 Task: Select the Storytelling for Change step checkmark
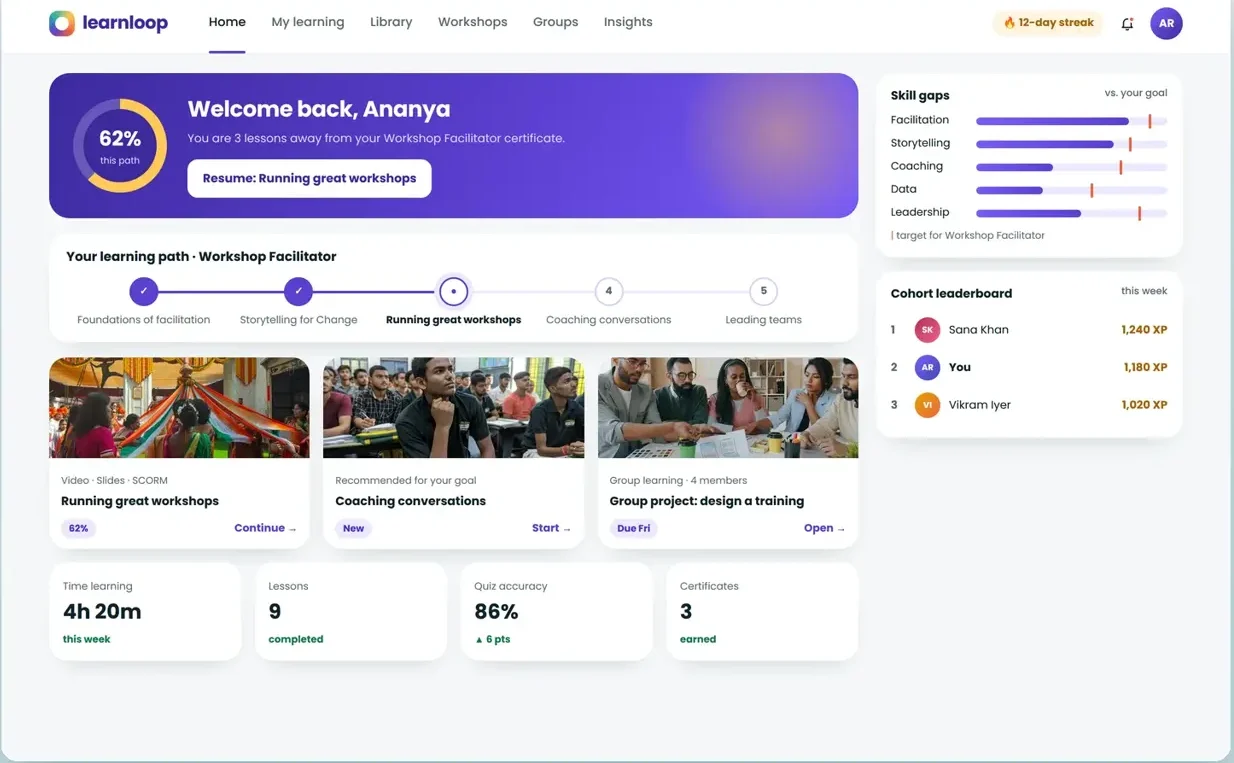(298, 291)
